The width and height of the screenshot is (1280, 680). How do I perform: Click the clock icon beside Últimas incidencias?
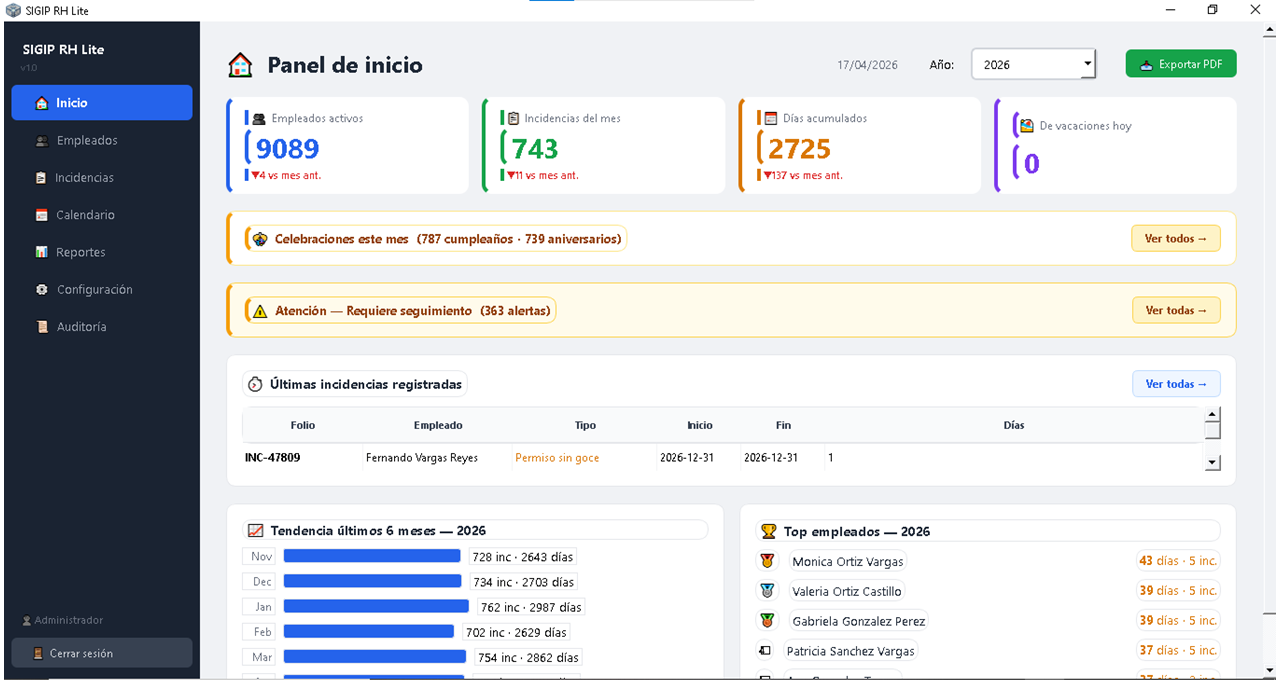coord(255,384)
